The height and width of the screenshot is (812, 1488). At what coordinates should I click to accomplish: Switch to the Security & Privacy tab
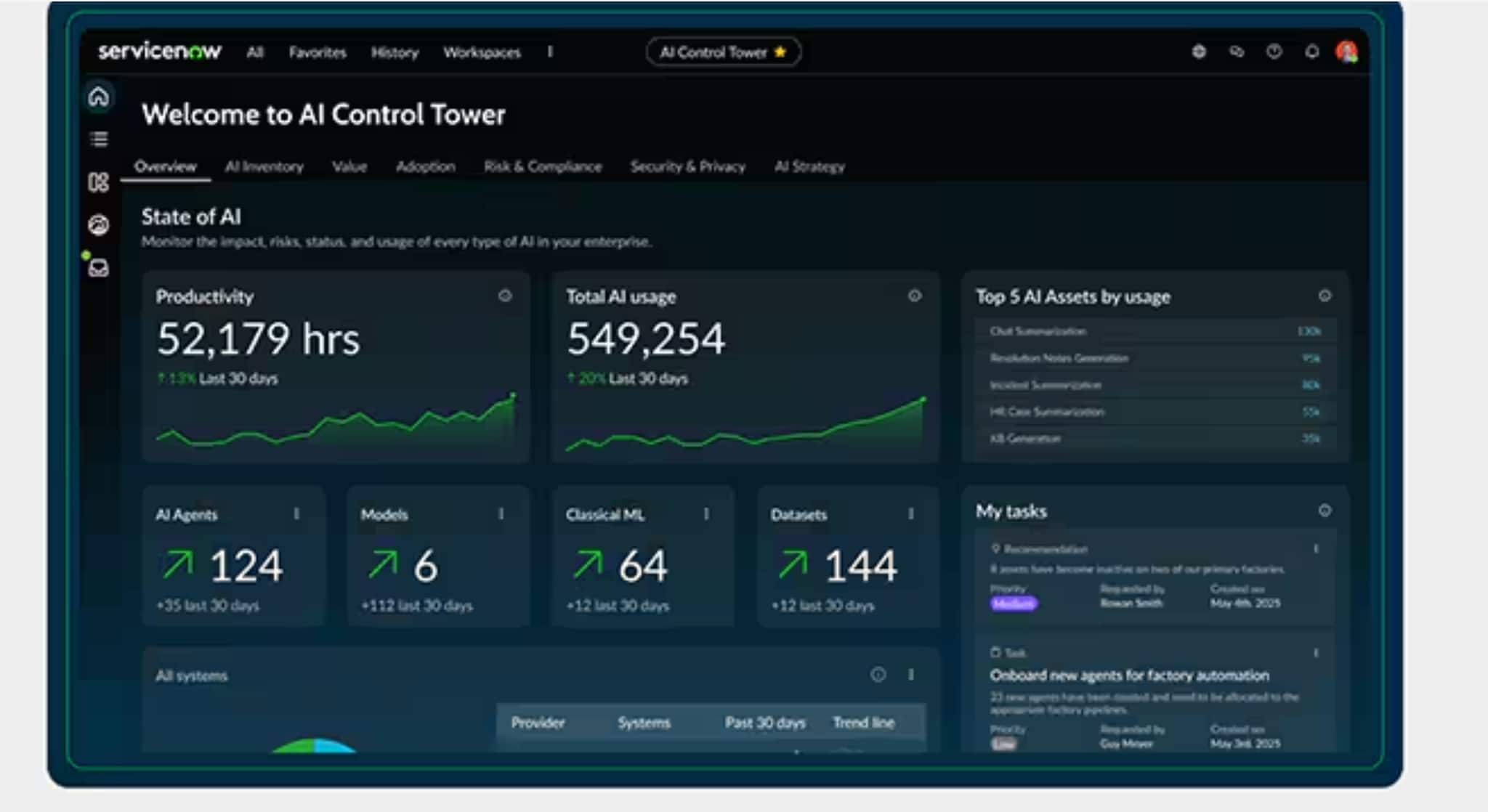click(687, 166)
